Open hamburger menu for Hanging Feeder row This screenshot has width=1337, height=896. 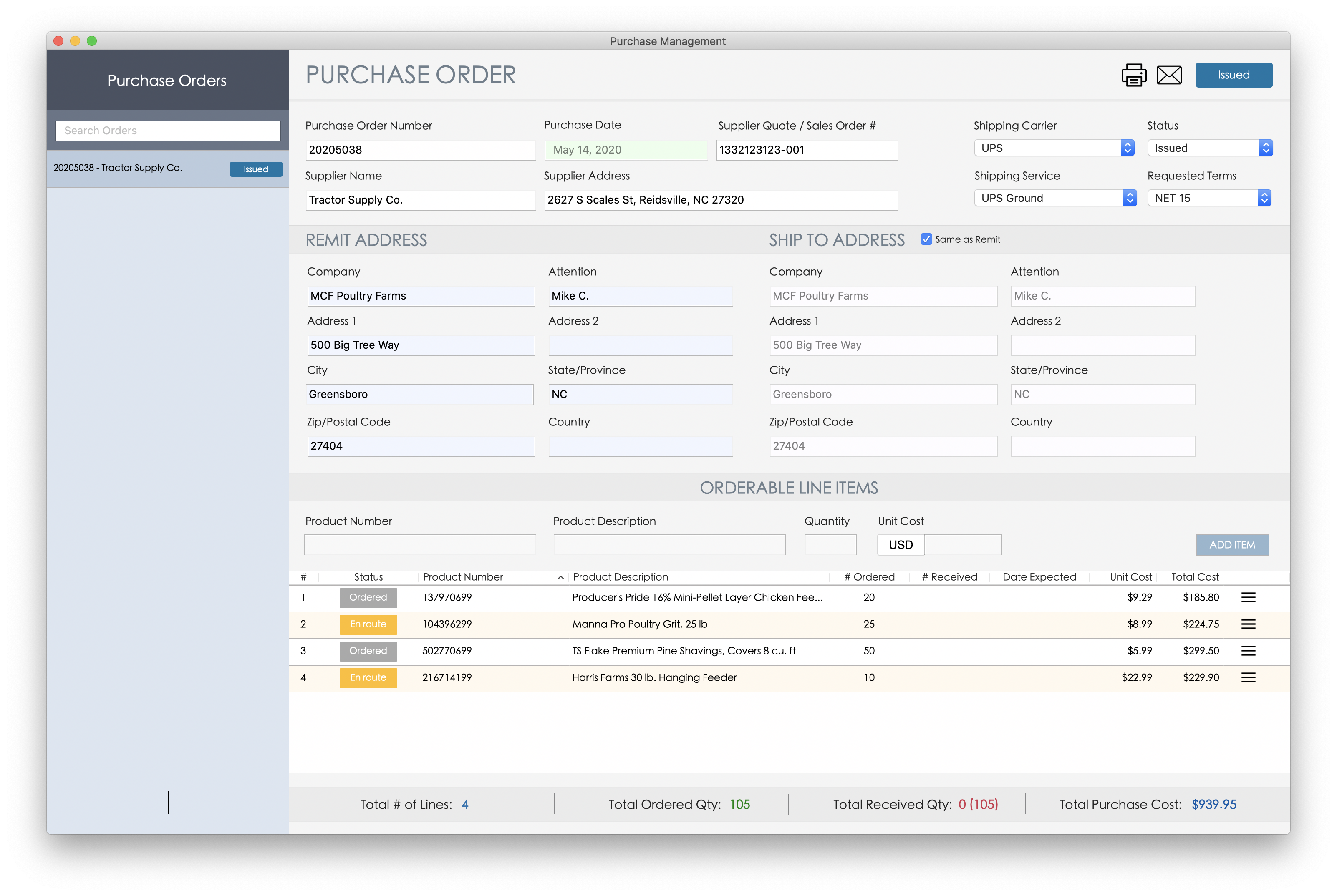1248,677
